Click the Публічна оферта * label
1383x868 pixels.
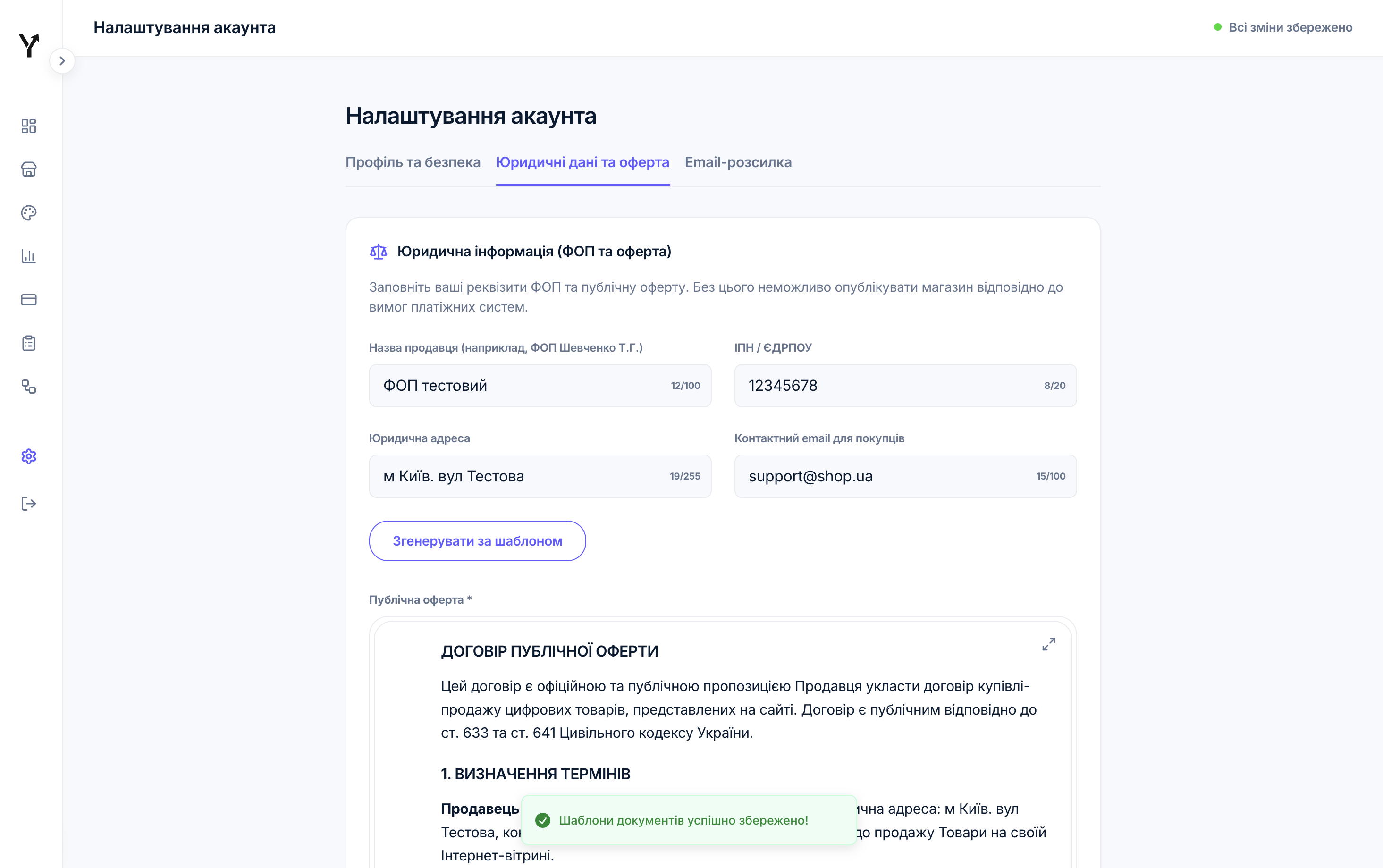[x=420, y=600]
